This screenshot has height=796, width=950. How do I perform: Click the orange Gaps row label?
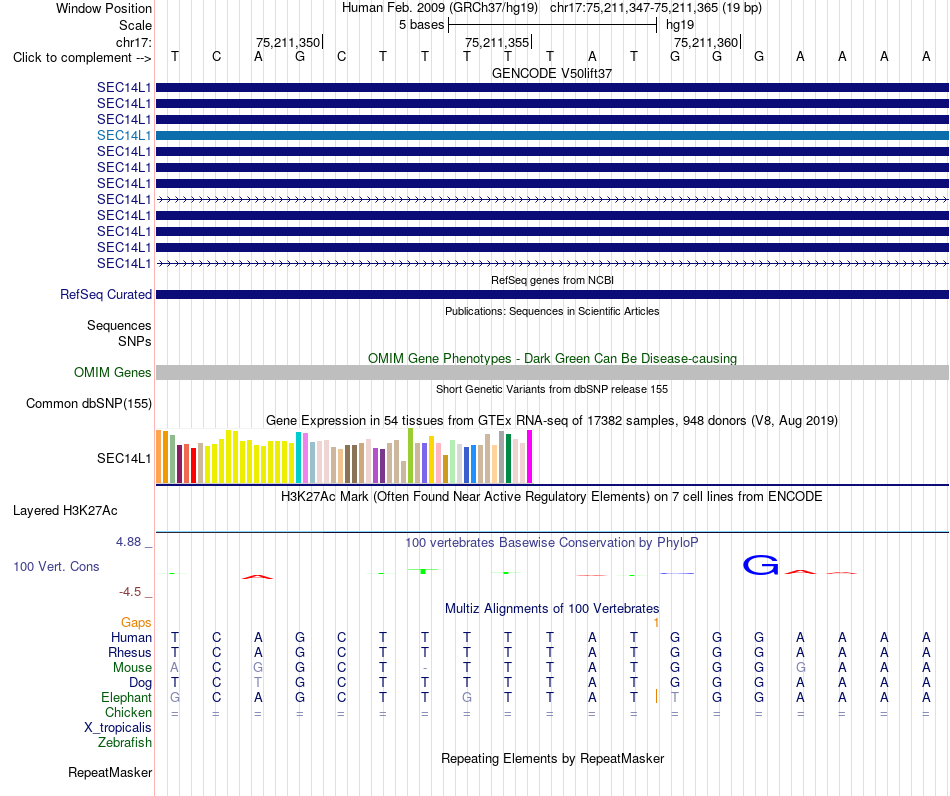tap(136, 622)
